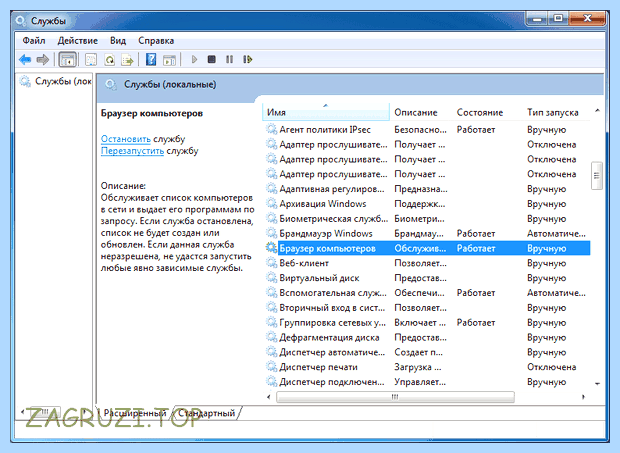
Task: Click scroll up arrow of services list
Action: click(x=597, y=111)
